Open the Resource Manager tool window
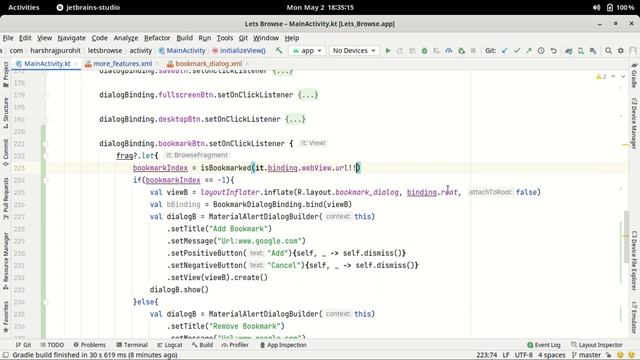 (x=6, y=261)
